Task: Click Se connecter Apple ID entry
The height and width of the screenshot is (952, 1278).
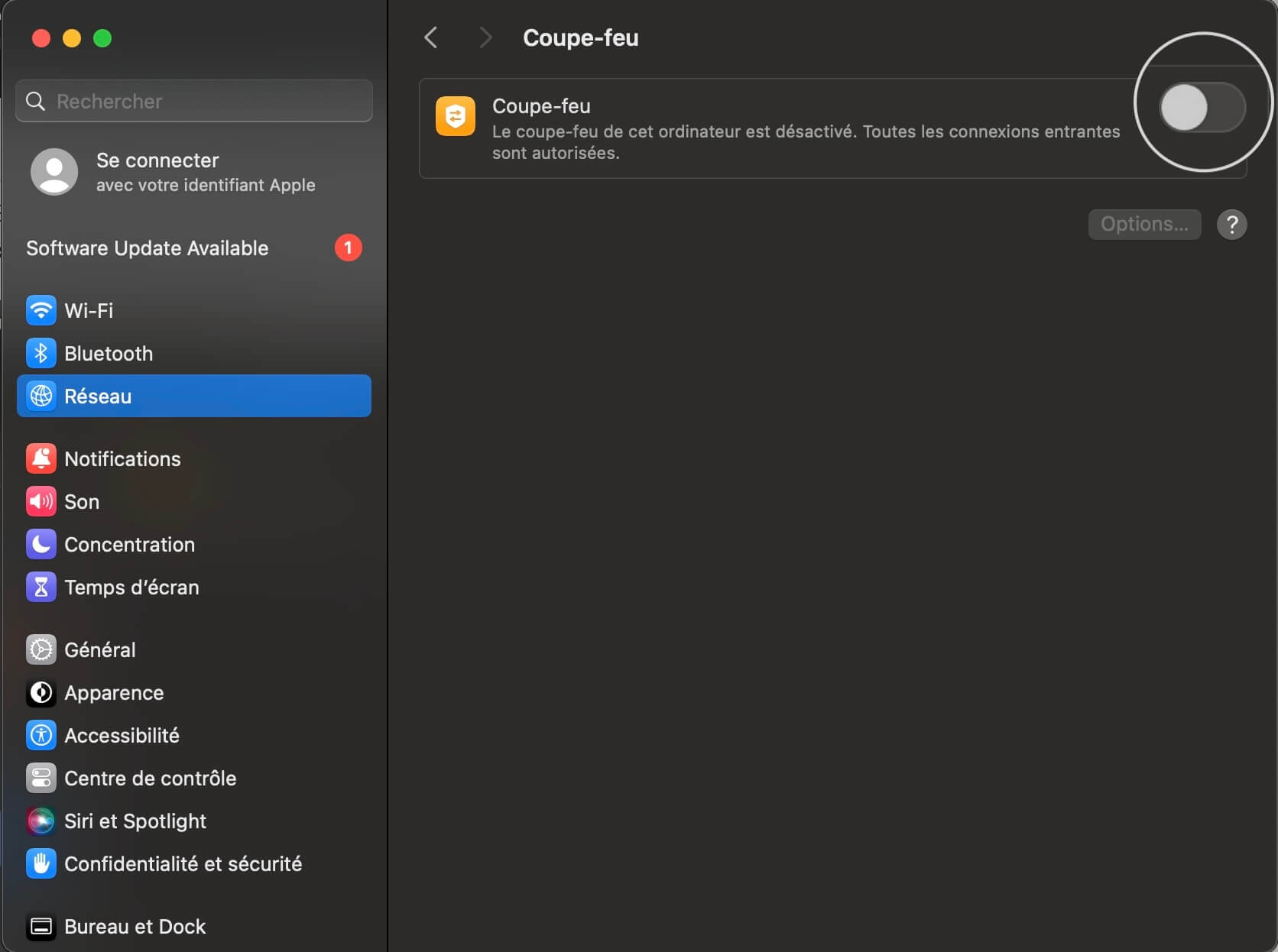Action: click(194, 172)
